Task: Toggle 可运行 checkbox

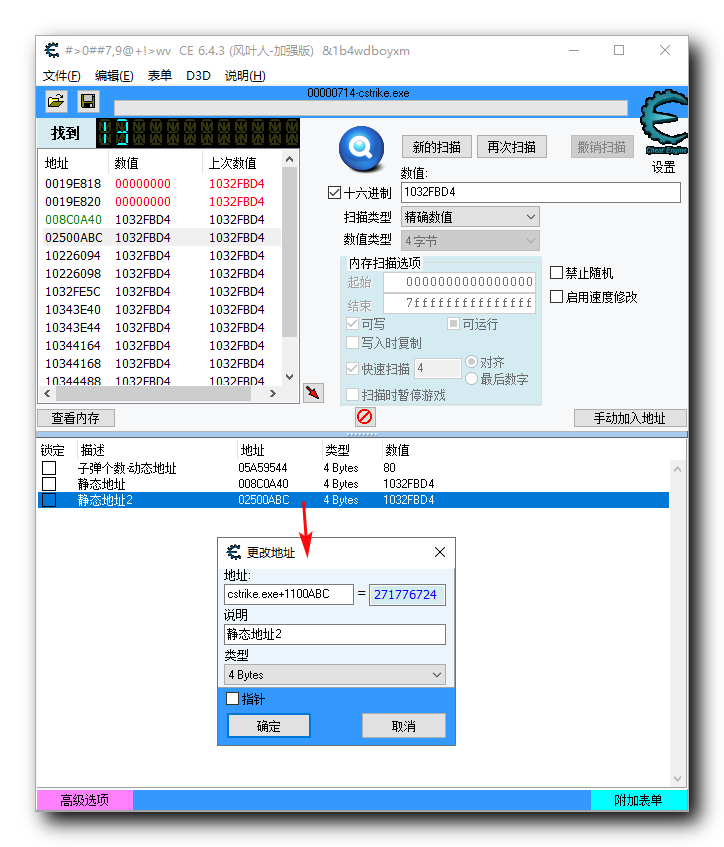Action: pos(453,324)
